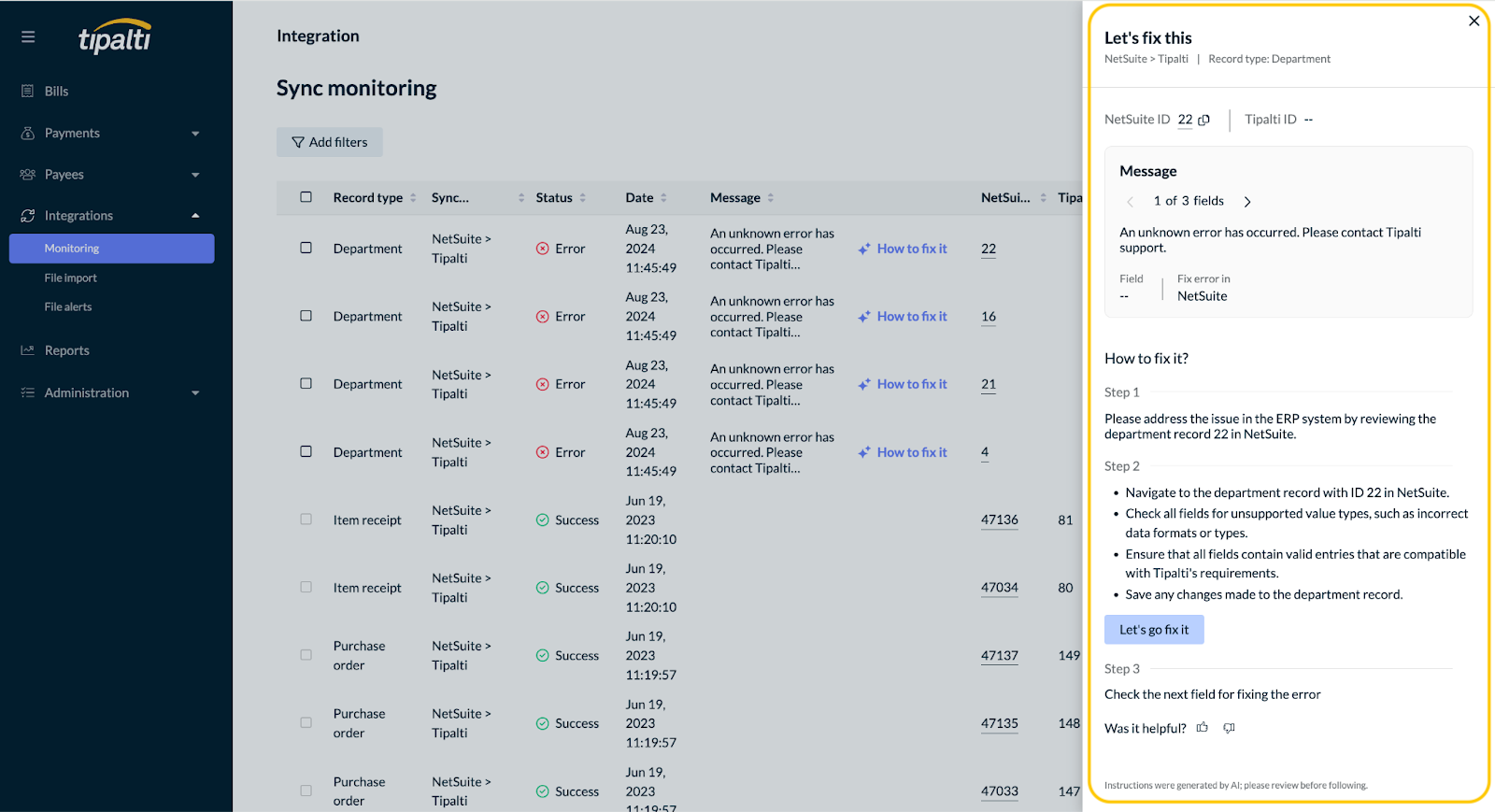Click the Administration list icon
The width and height of the screenshot is (1495, 812).
[x=27, y=392]
